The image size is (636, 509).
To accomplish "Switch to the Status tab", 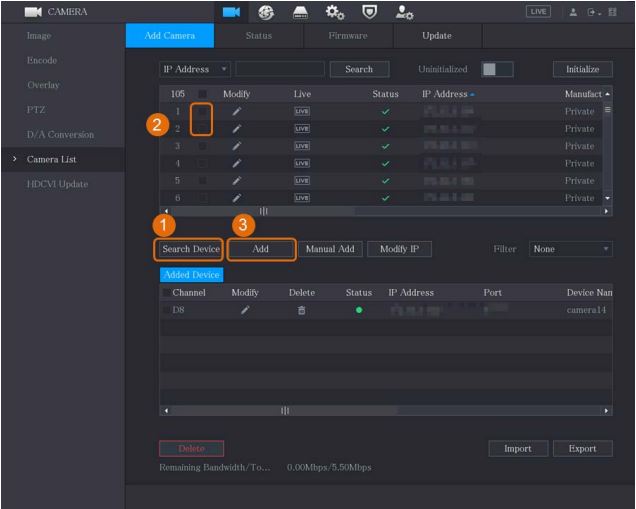I will 259,36.
